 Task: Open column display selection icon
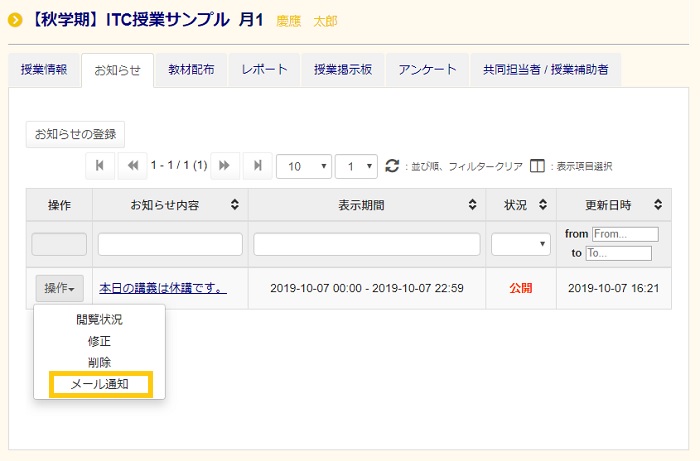tap(537, 166)
